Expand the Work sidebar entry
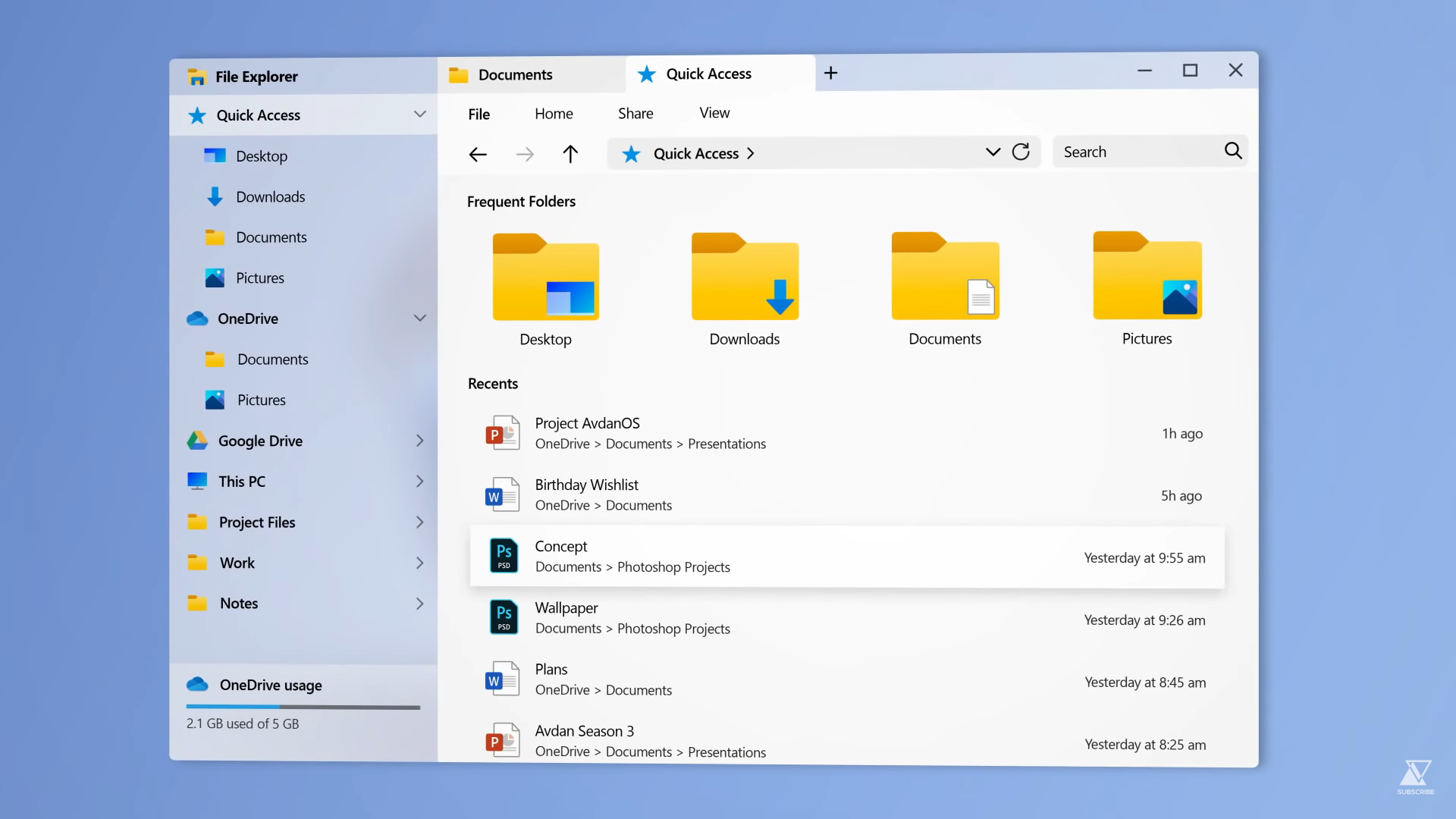Viewport: 1456px width, 819px height. coord(419,562)
